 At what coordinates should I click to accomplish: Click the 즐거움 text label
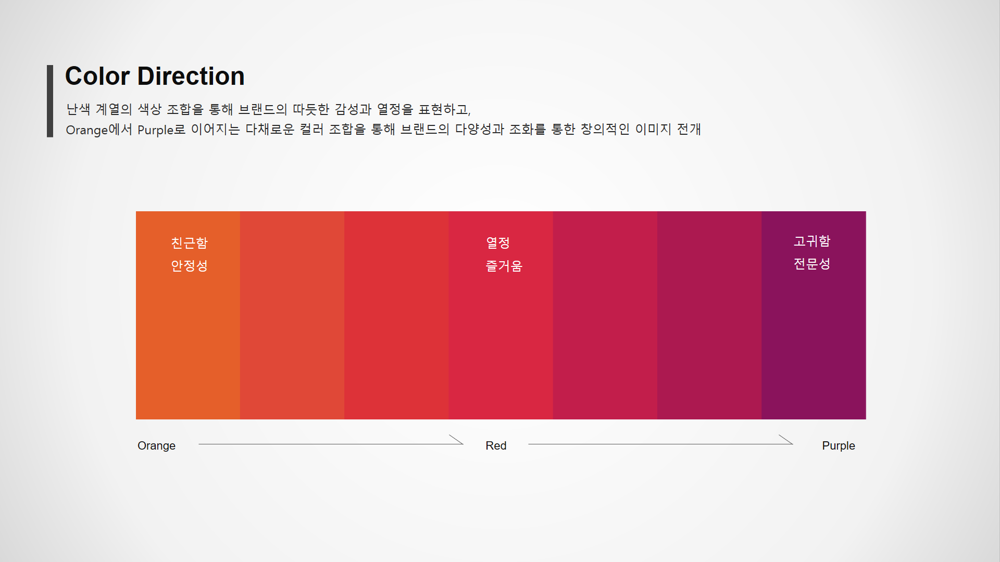point(504,266)
